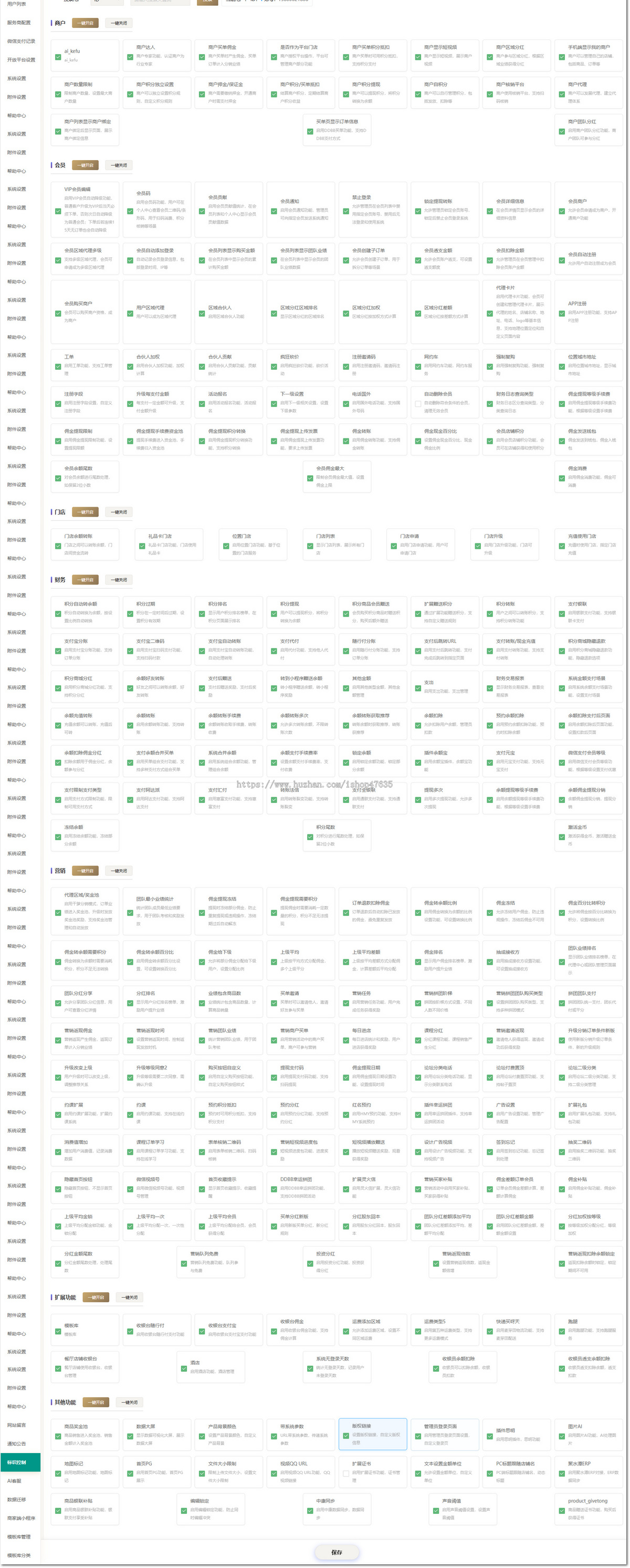Click 一键开启 in the 门店 section

tap(85, 513)
